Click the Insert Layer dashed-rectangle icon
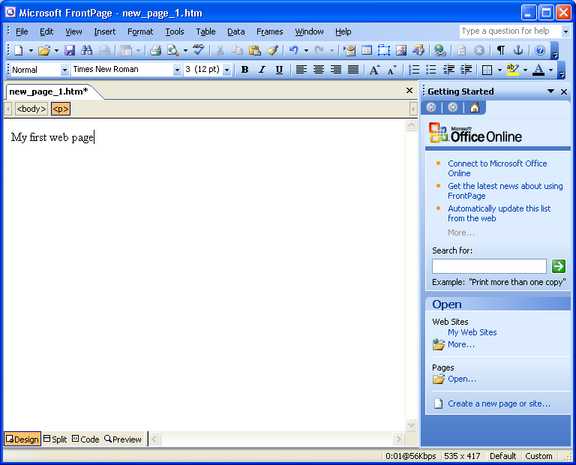The width and height of the screenshot is (576, 465). click(384, 50)
